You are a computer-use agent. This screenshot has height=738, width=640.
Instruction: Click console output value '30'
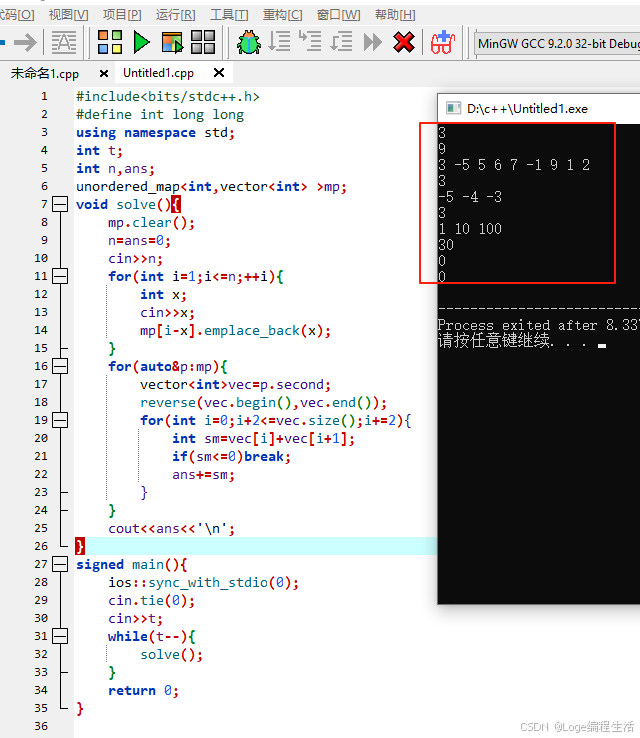[446, 245]
